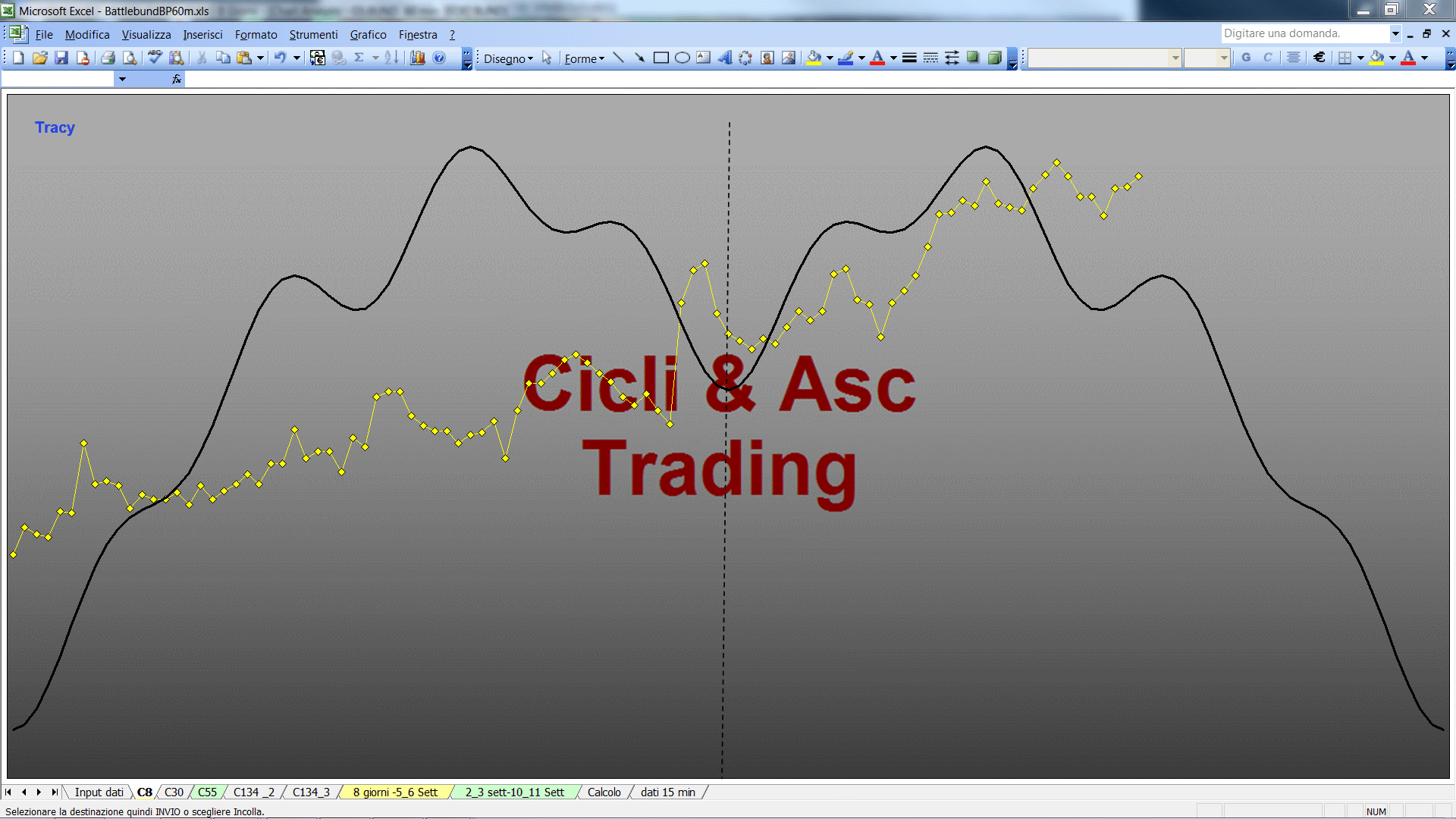This screenshot has width=1456, height=819.
Task: Insert Clip Art icon
Action: (x=767, y=58)
